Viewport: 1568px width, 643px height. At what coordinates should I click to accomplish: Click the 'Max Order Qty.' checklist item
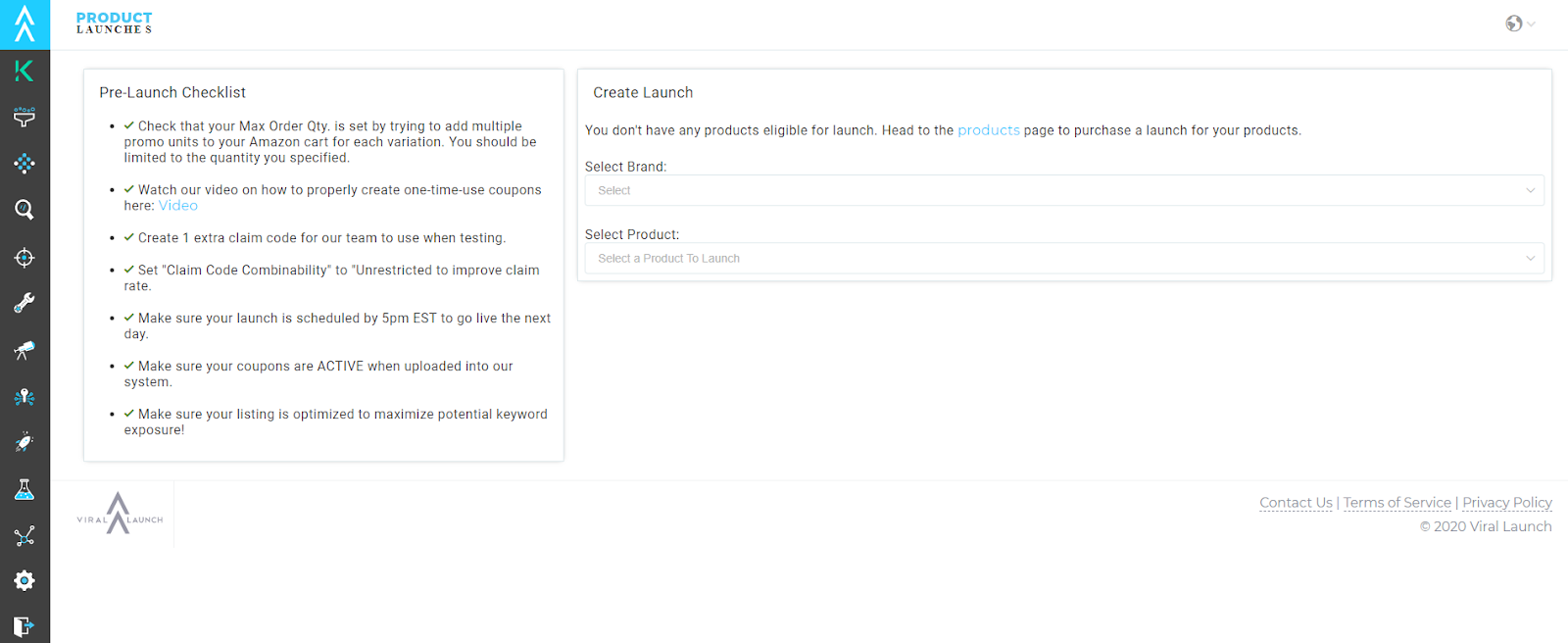330,142
